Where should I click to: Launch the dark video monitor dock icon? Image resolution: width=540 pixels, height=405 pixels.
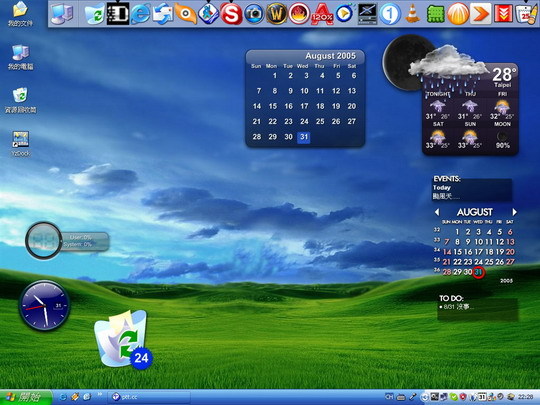click(x=367, y=14)
